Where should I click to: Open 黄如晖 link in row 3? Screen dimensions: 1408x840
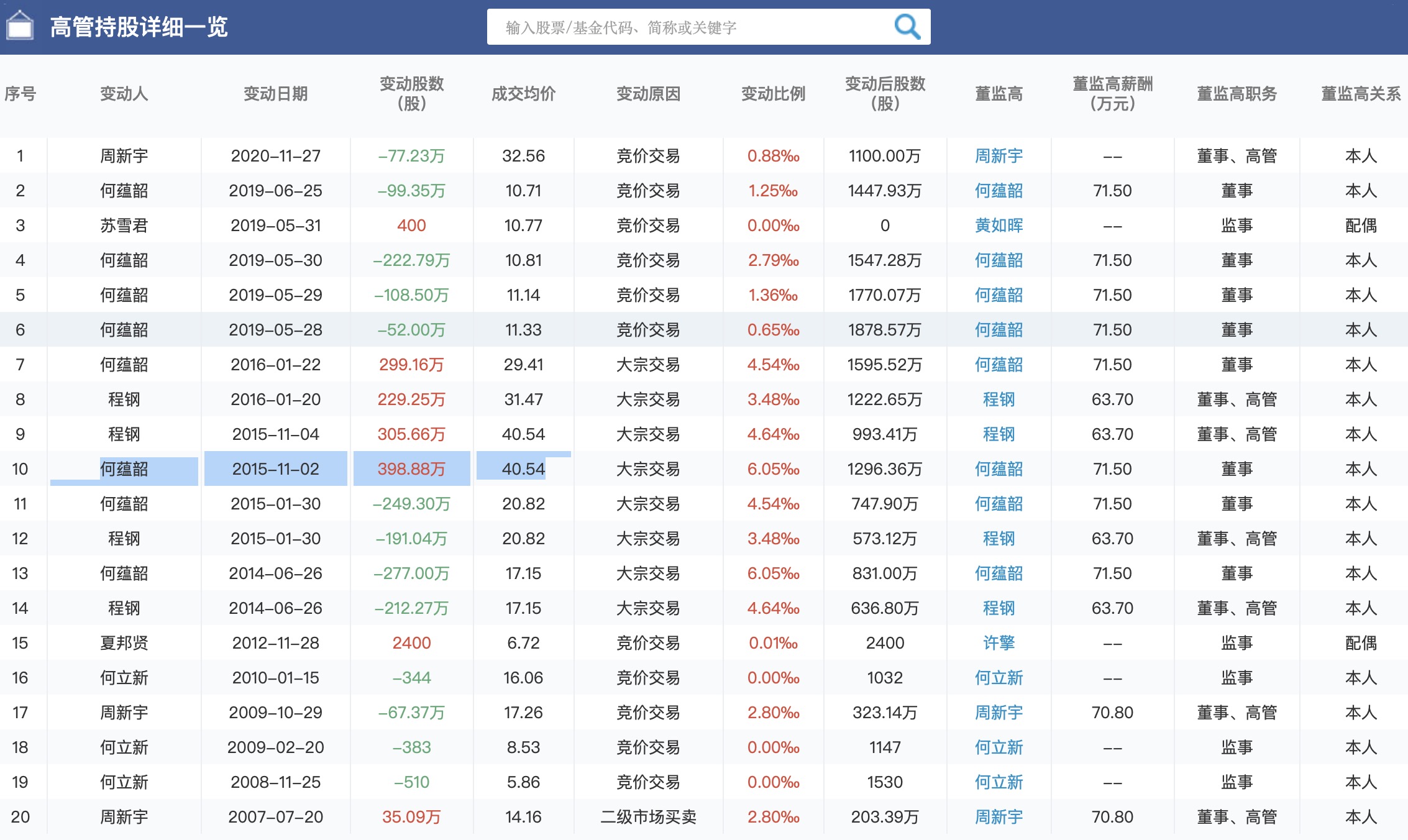(998, 226)
